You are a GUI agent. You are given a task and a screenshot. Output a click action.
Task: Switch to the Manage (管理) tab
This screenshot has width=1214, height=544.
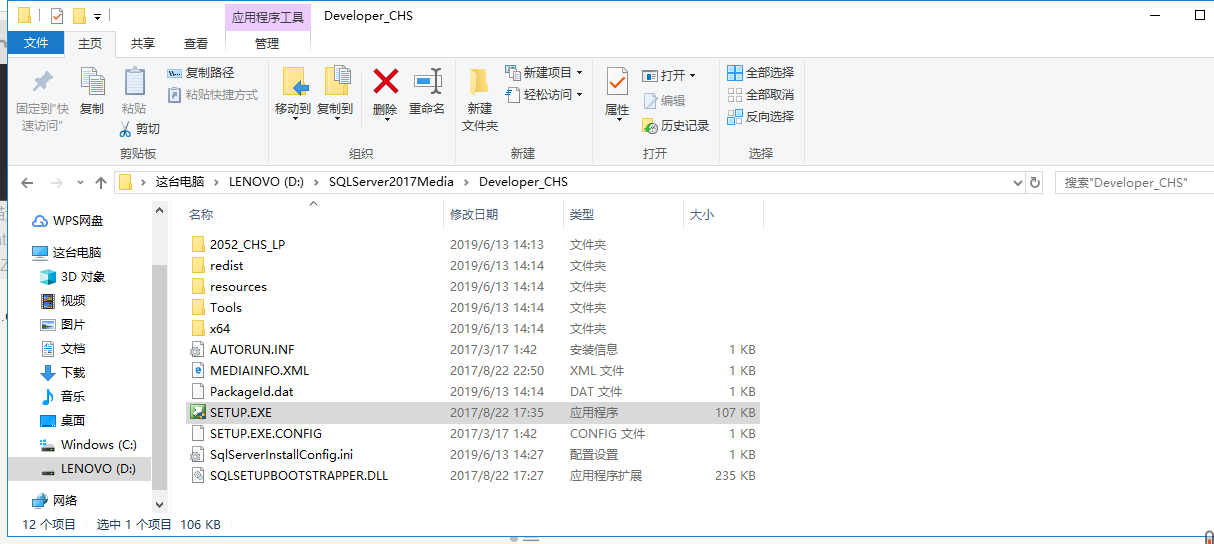267,44
